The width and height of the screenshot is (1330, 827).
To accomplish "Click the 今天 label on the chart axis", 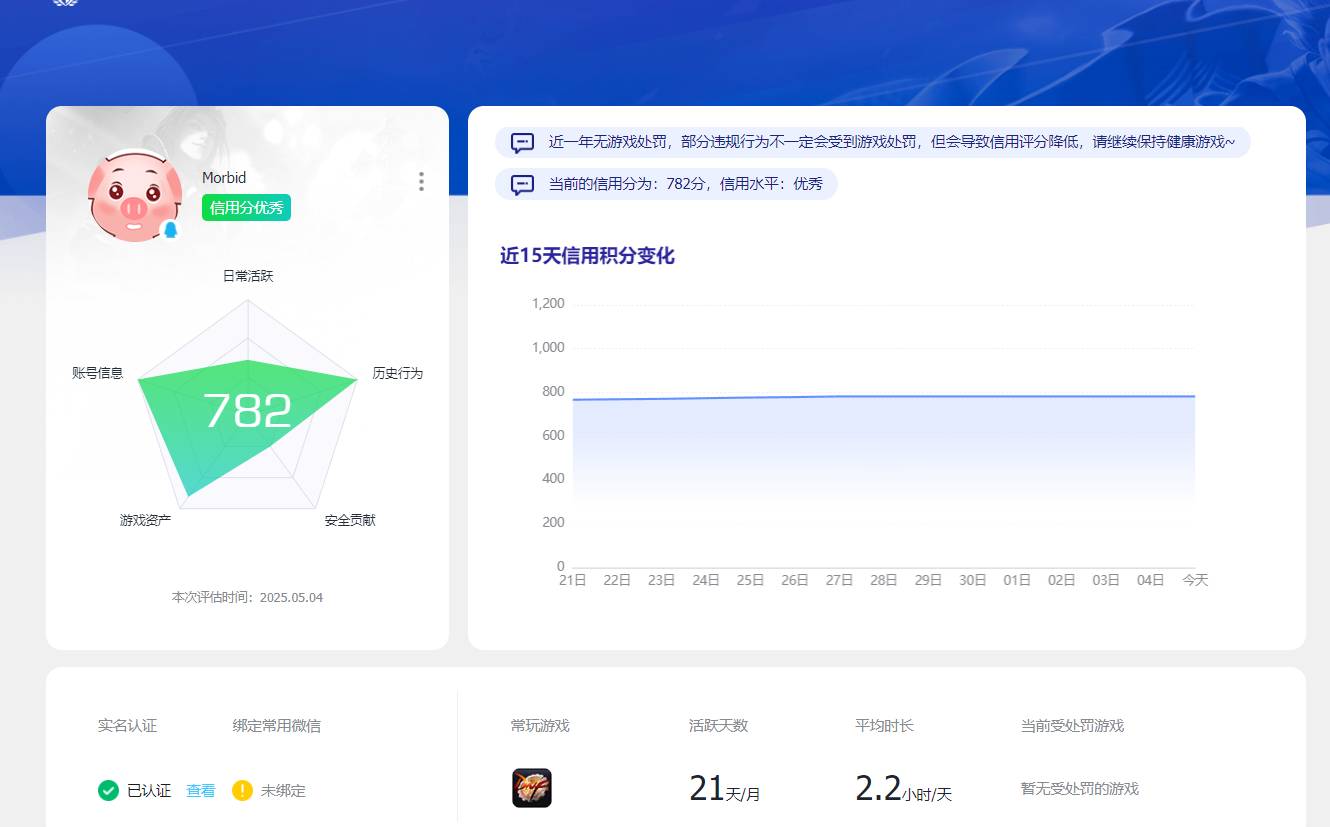I will 1194,579.
